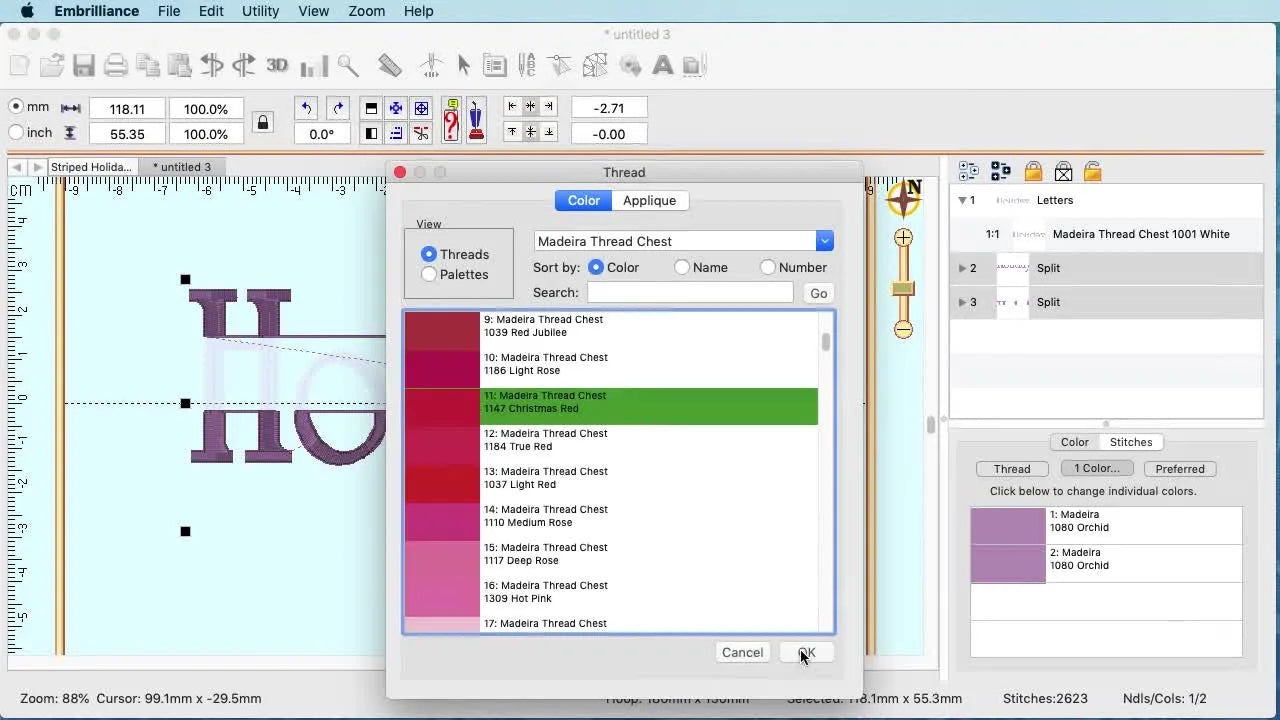The width and height of the screenshot is (1280, 720).
Task: Click the 1 Color... button
Action: 1097,469
